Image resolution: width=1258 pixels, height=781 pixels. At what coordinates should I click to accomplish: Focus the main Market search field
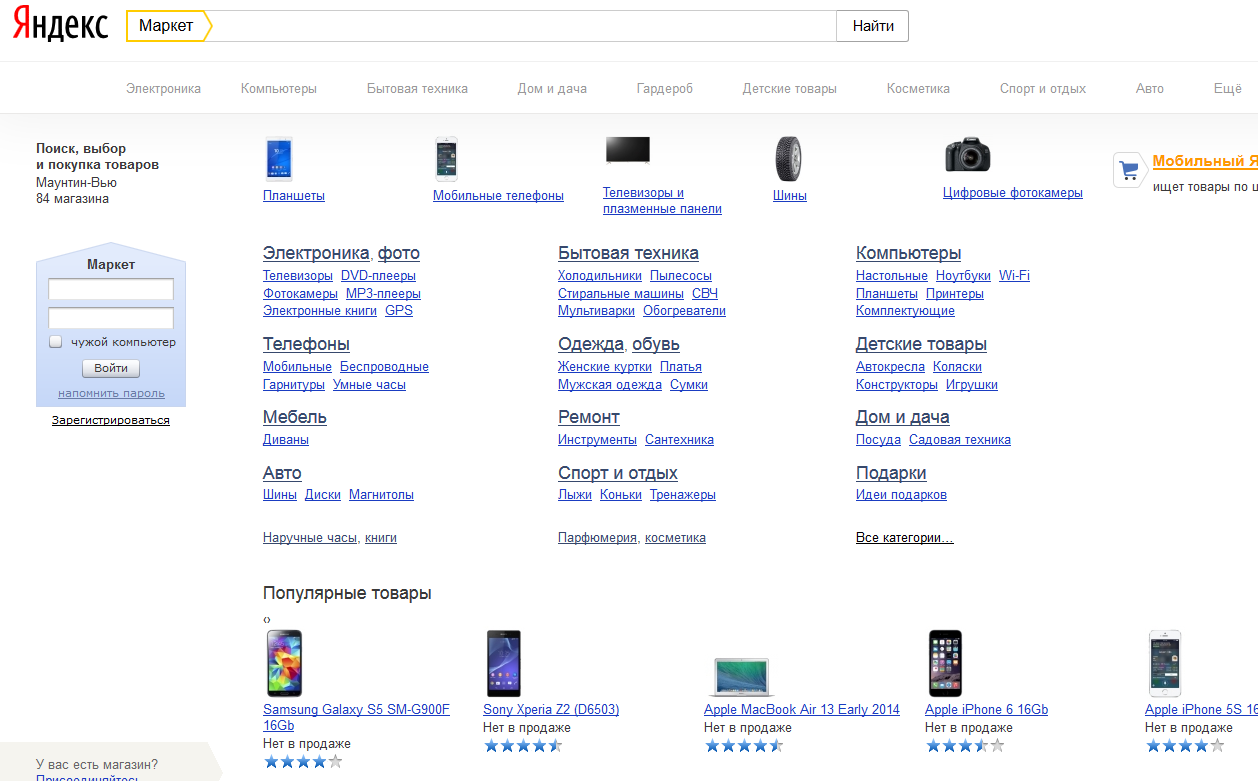pos(522,26)
